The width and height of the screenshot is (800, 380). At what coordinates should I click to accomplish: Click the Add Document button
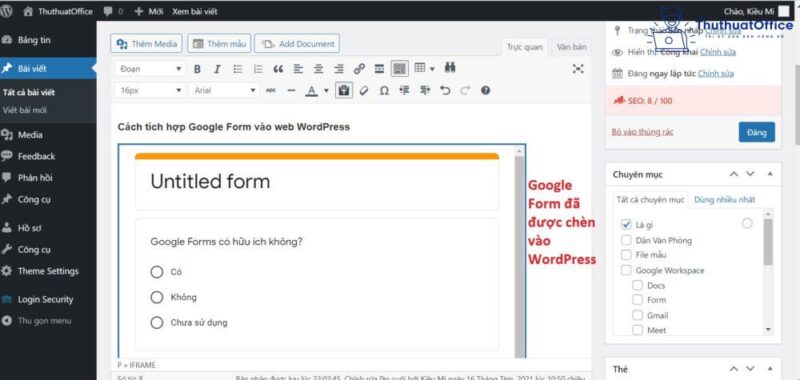(297, 44)
